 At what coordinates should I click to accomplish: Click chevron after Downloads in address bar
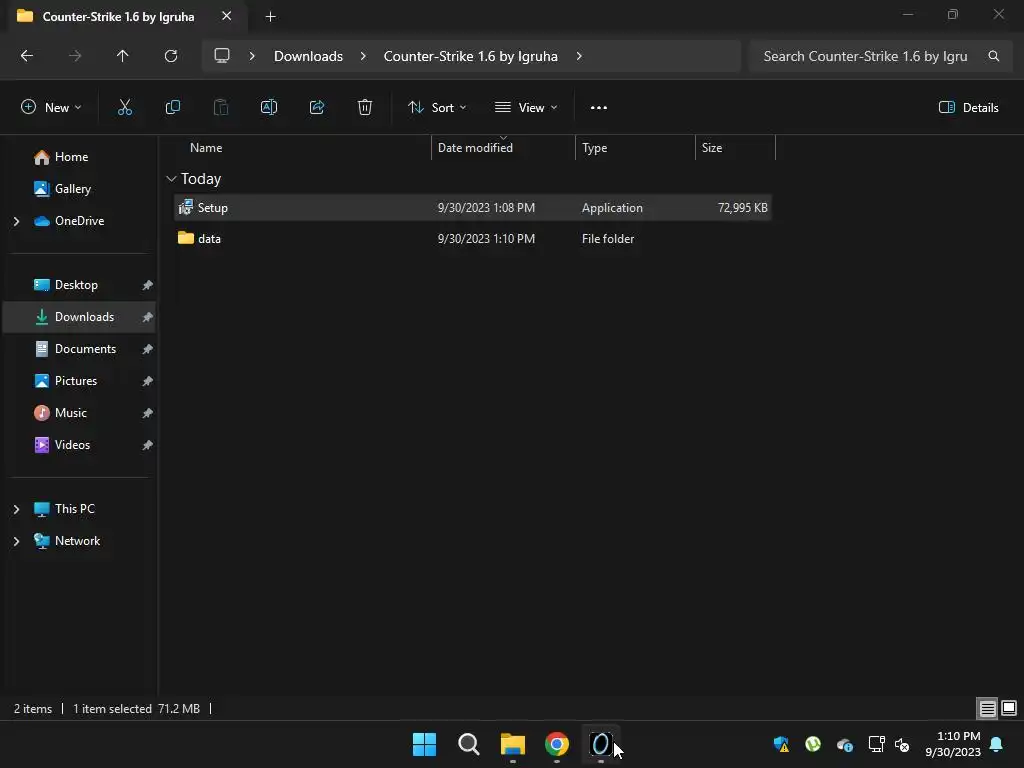363,56
